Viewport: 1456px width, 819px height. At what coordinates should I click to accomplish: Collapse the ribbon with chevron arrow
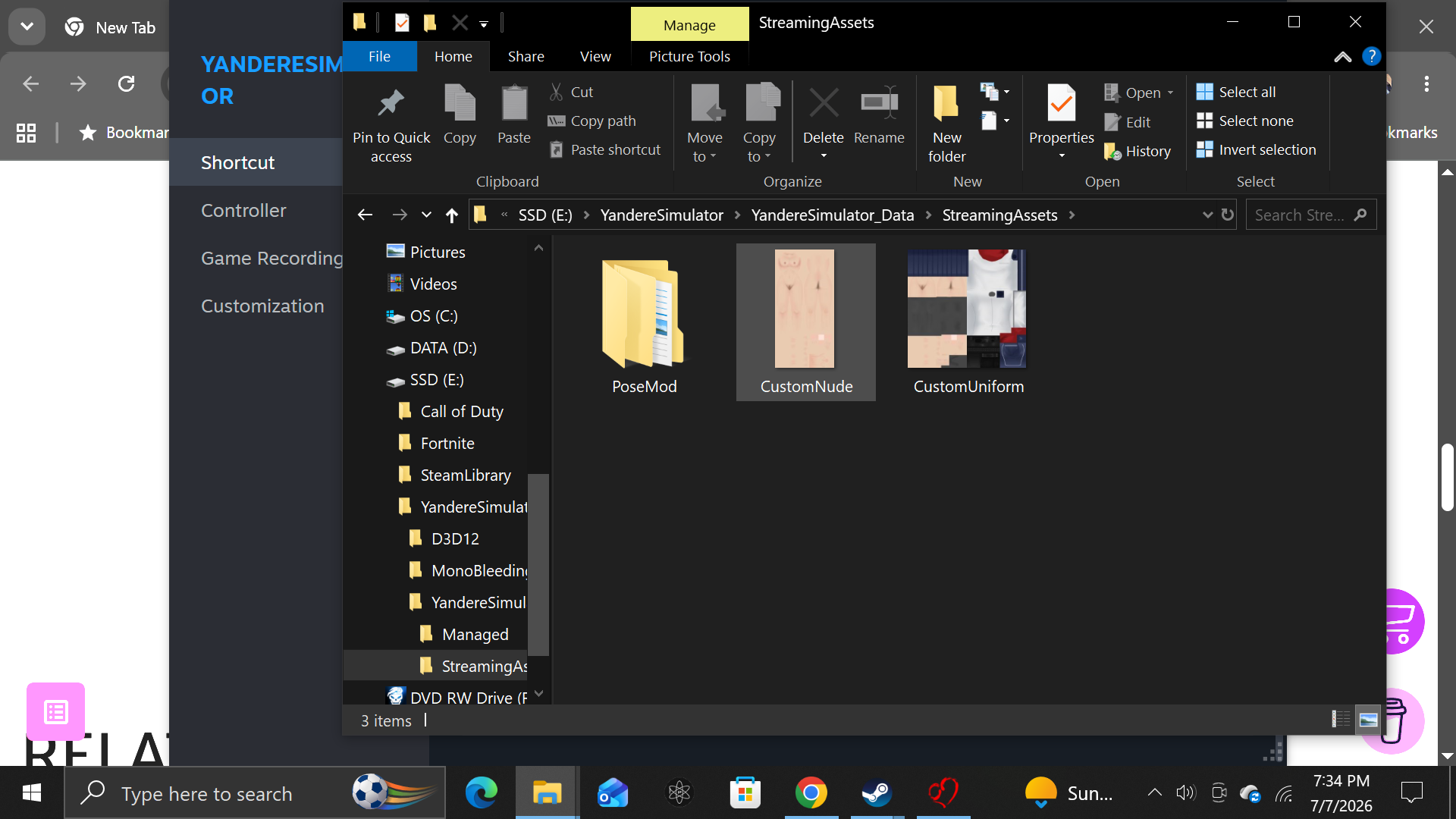(1342, 57)
